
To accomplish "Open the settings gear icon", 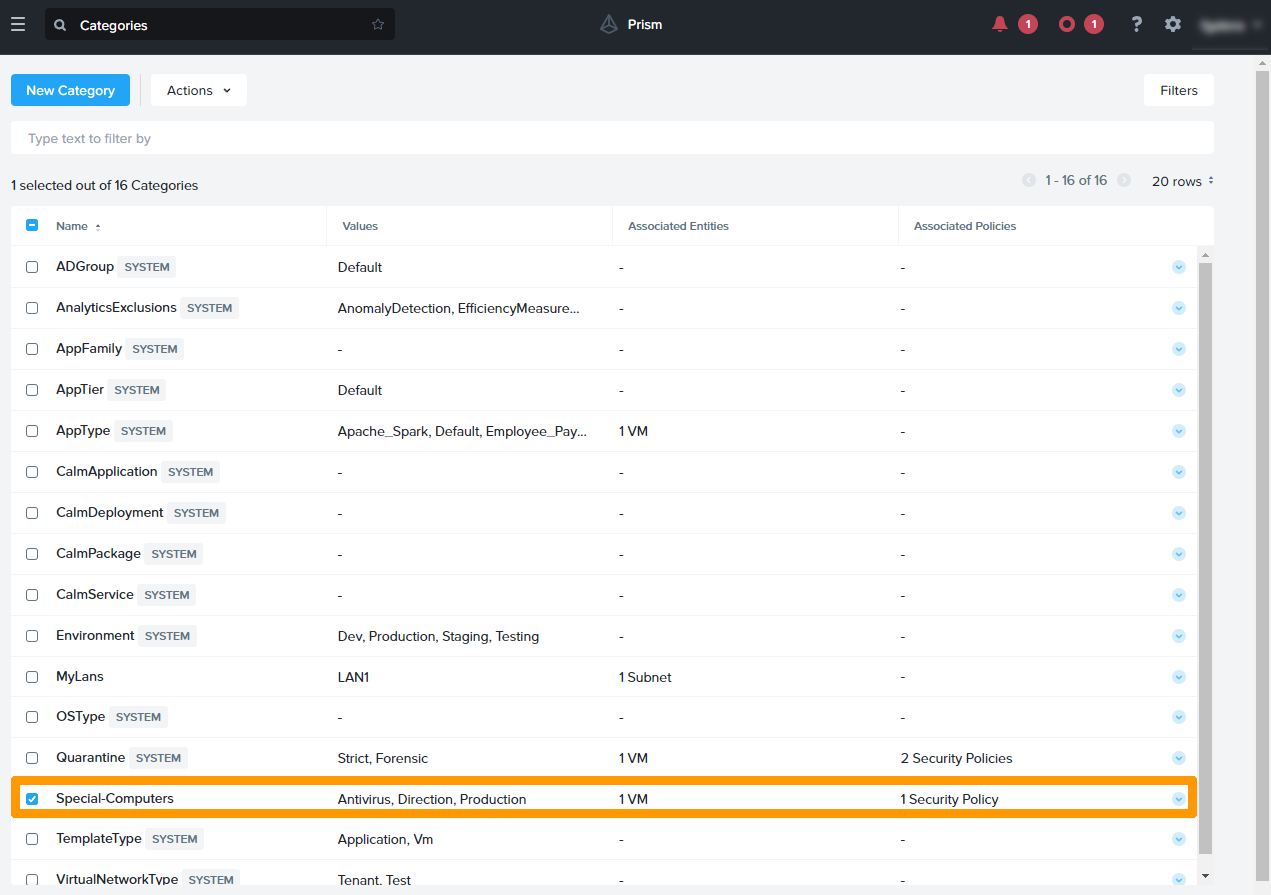I will click(1173, 24).
